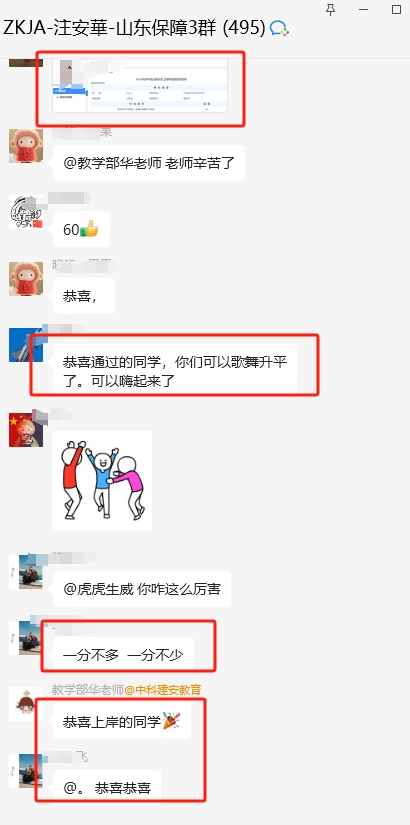
Task: Open the shared score screenshot thumbnail
Action: tap(141, 86)
